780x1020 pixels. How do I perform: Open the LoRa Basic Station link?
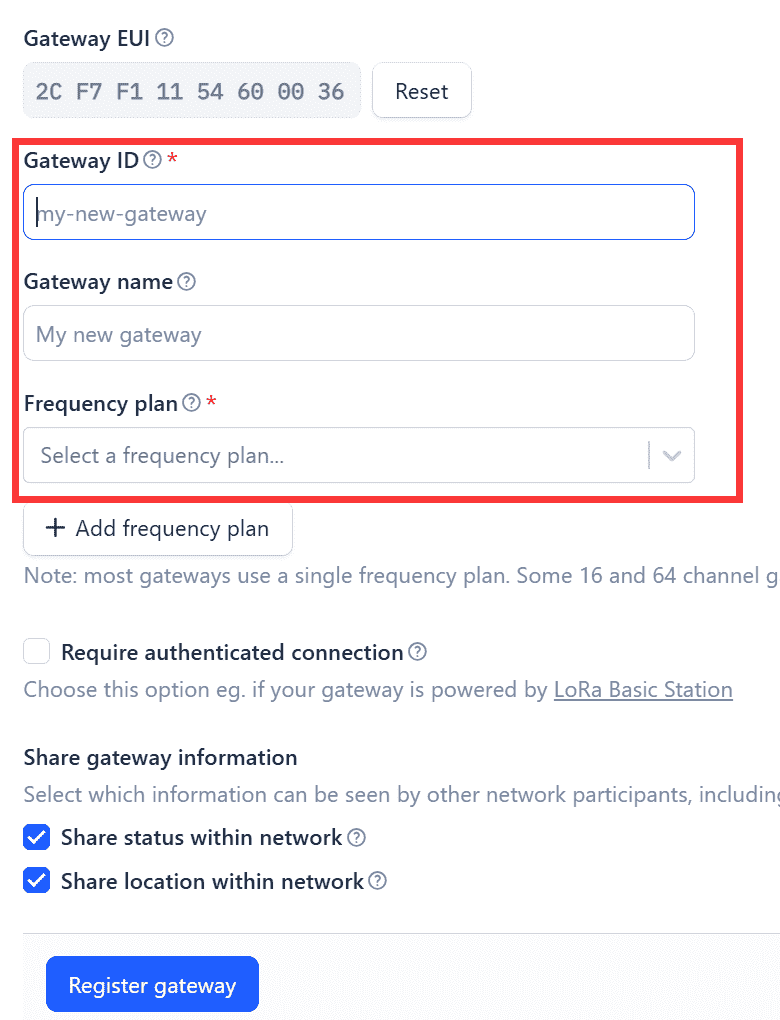pyautogui.click(x=643, y=690)
